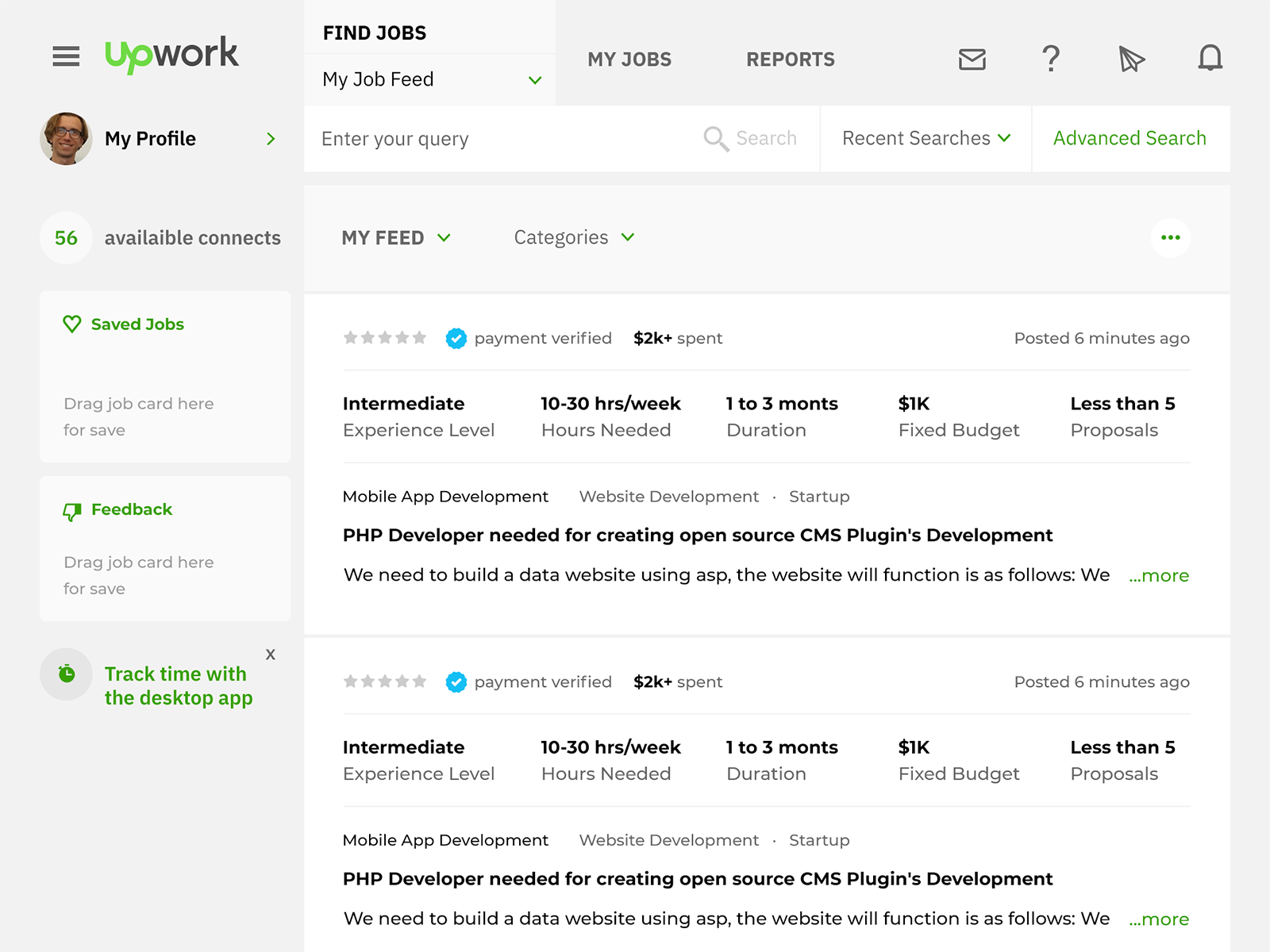Image resolution: width=1270 pixels, height=952 pixels.
Task: Expand the job description with ...more
Action: pos(1158,575)
